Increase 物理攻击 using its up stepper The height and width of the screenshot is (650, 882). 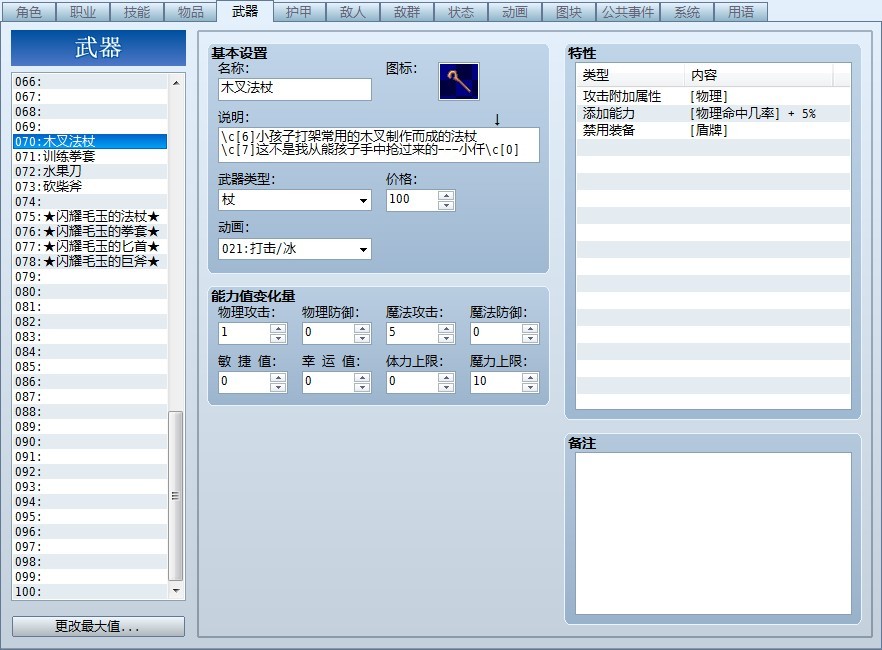(277, 329)
